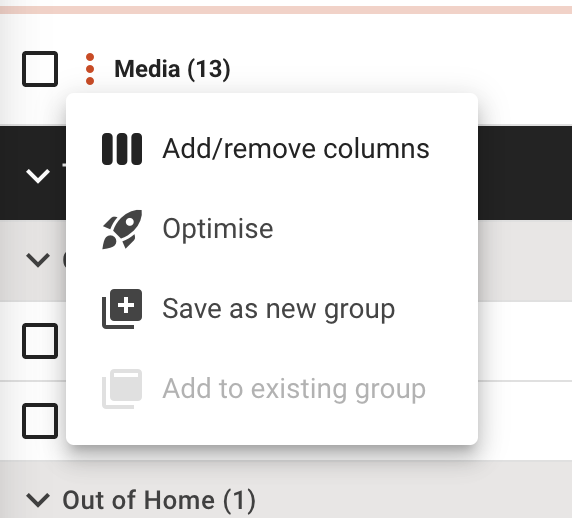Image resolution: width=572 pixels, height=518 pixels.
Task: Click the greyed-out Add to existing group icon
Action: click(x=122, y=389)
